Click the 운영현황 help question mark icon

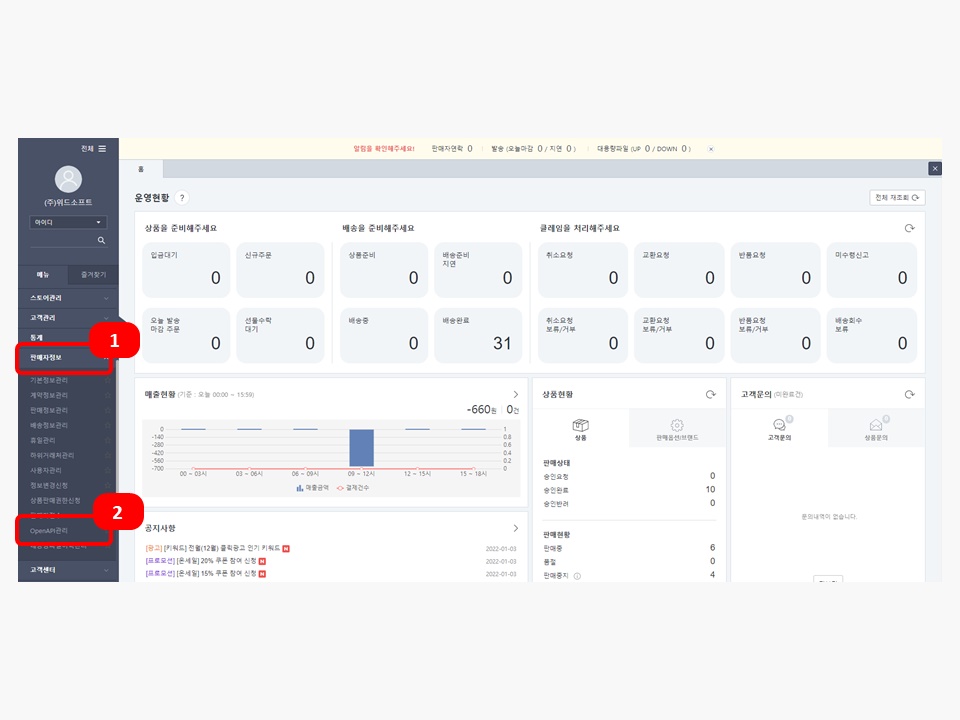(x=182, y=198)
